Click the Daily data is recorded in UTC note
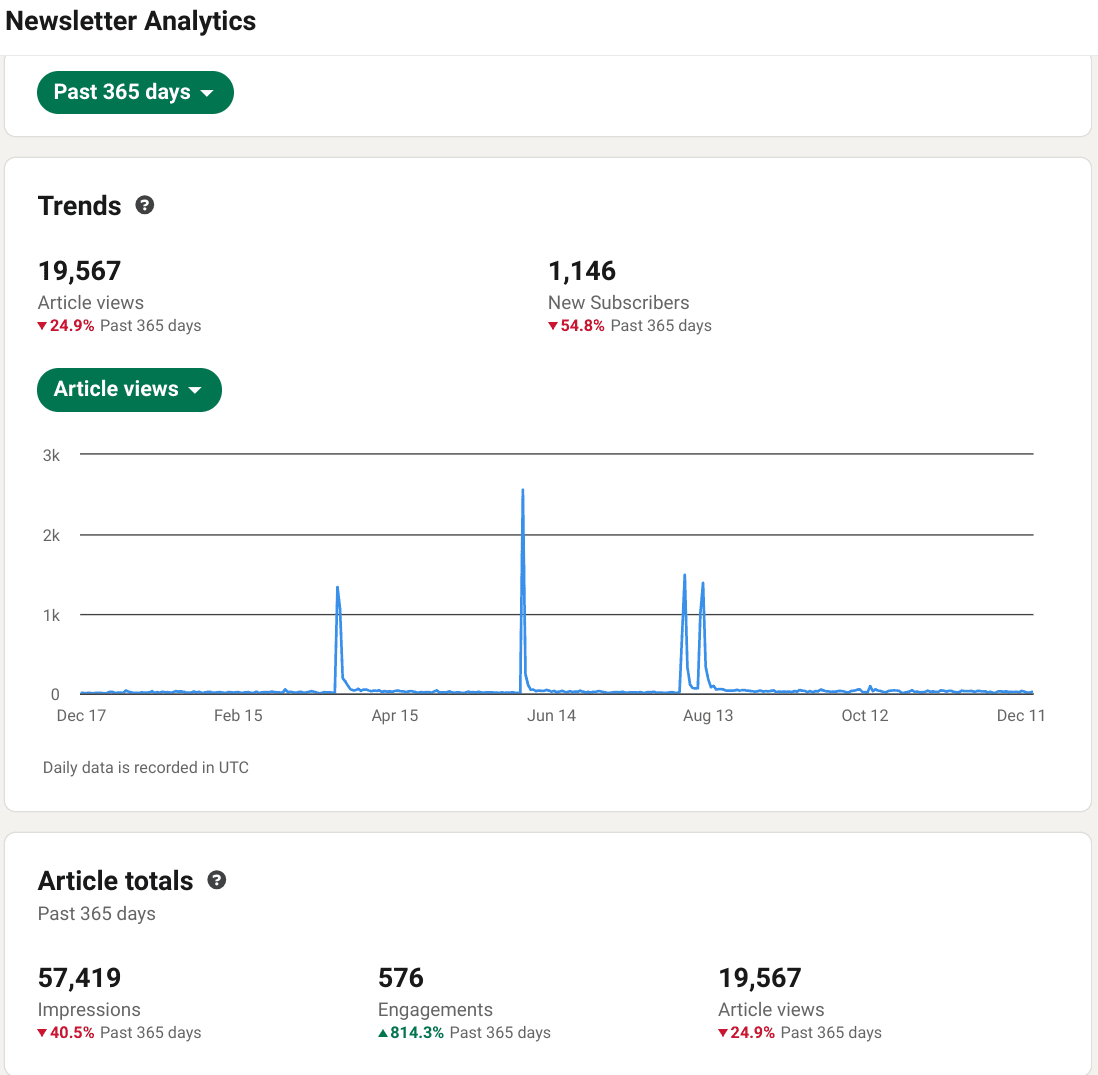Screen dimensions: 1098x1075 pyautogui.click(x=146, y=768)
